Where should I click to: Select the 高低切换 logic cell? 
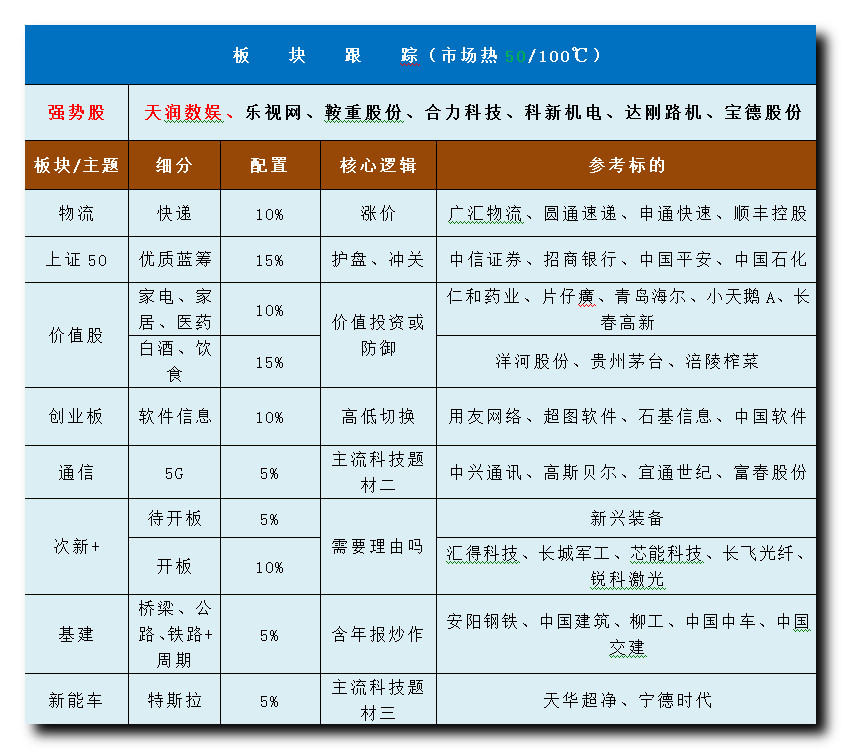[x=378, y=417]
